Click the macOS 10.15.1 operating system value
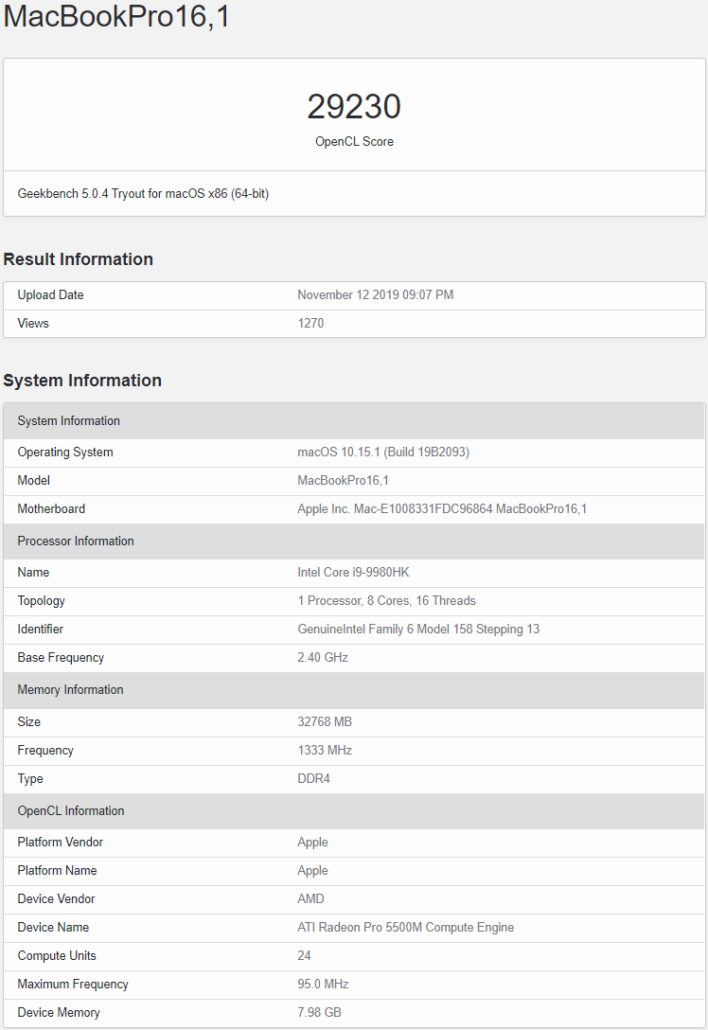This screenshot has height=1030, width=708. tap(383, 452)
